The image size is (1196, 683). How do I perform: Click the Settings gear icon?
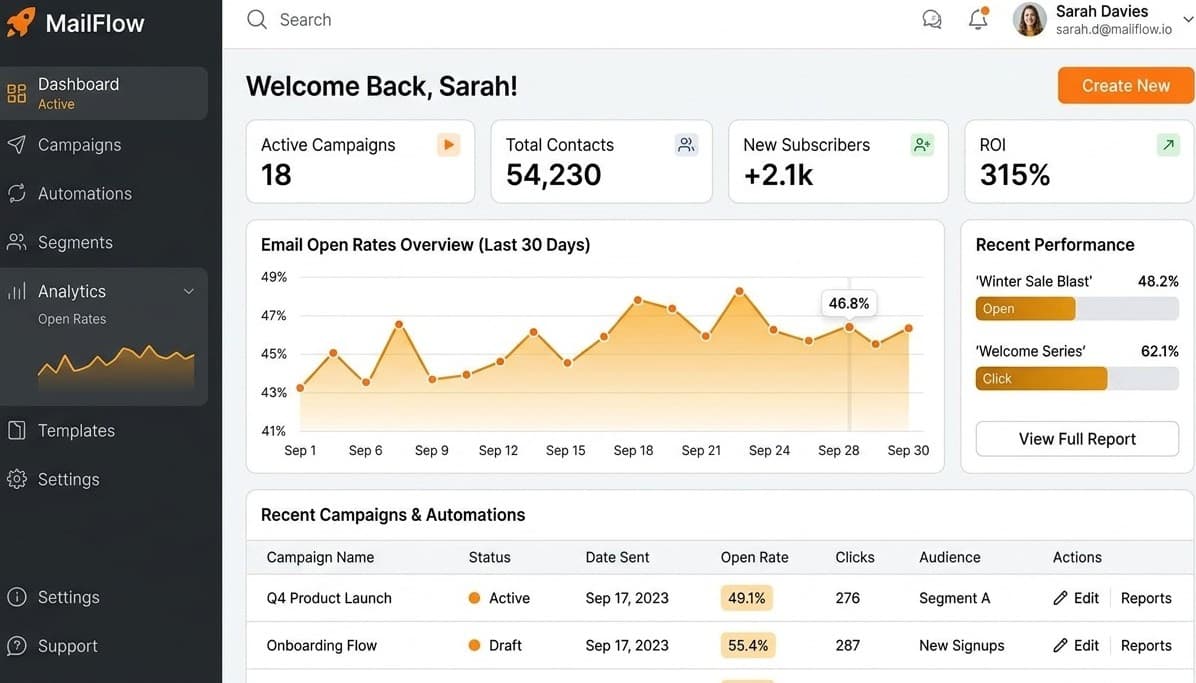tap(16, 479)
